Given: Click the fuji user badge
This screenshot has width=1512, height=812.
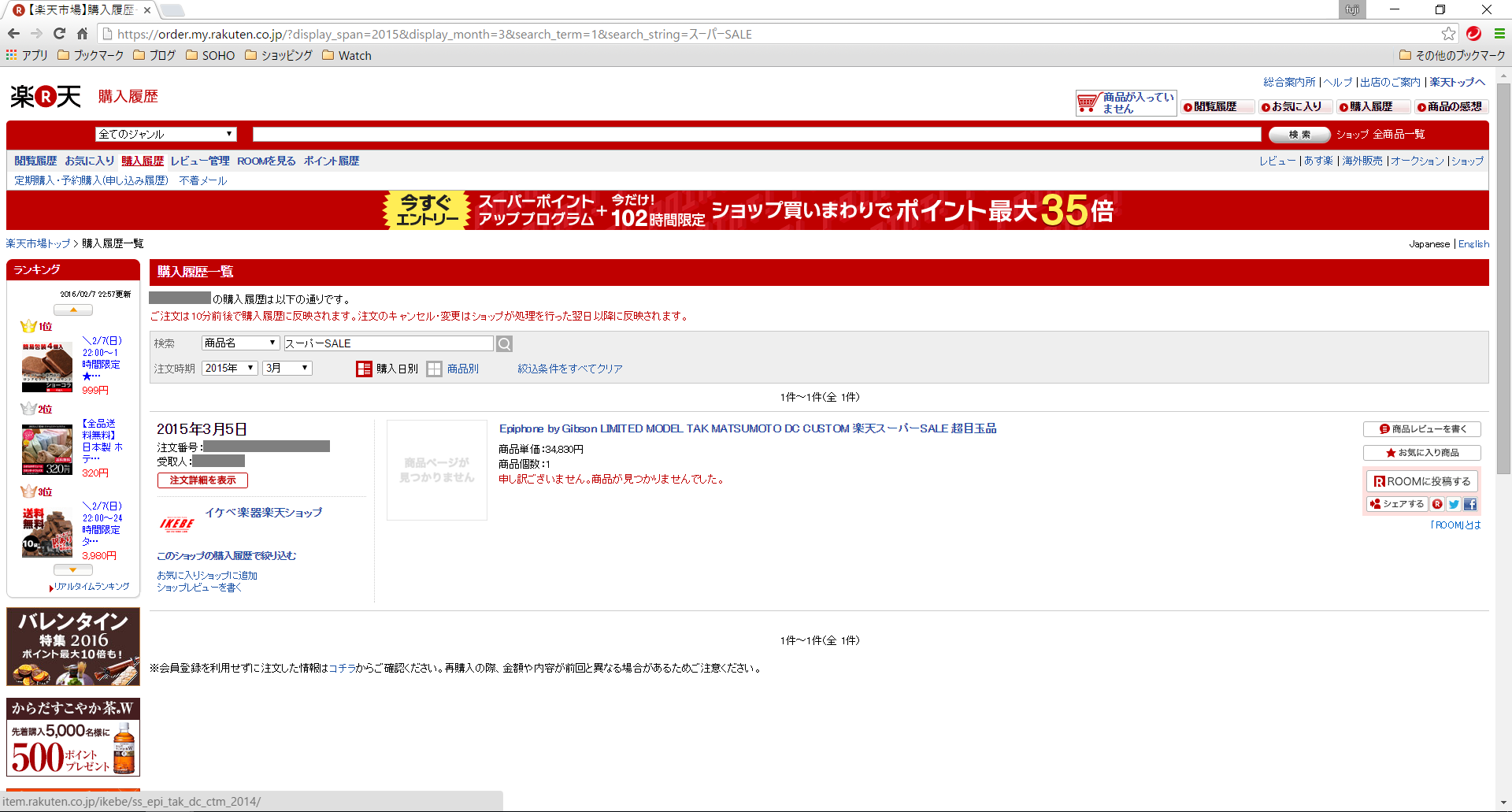Looking at the screenshot, I should [x=1352, y=9].
